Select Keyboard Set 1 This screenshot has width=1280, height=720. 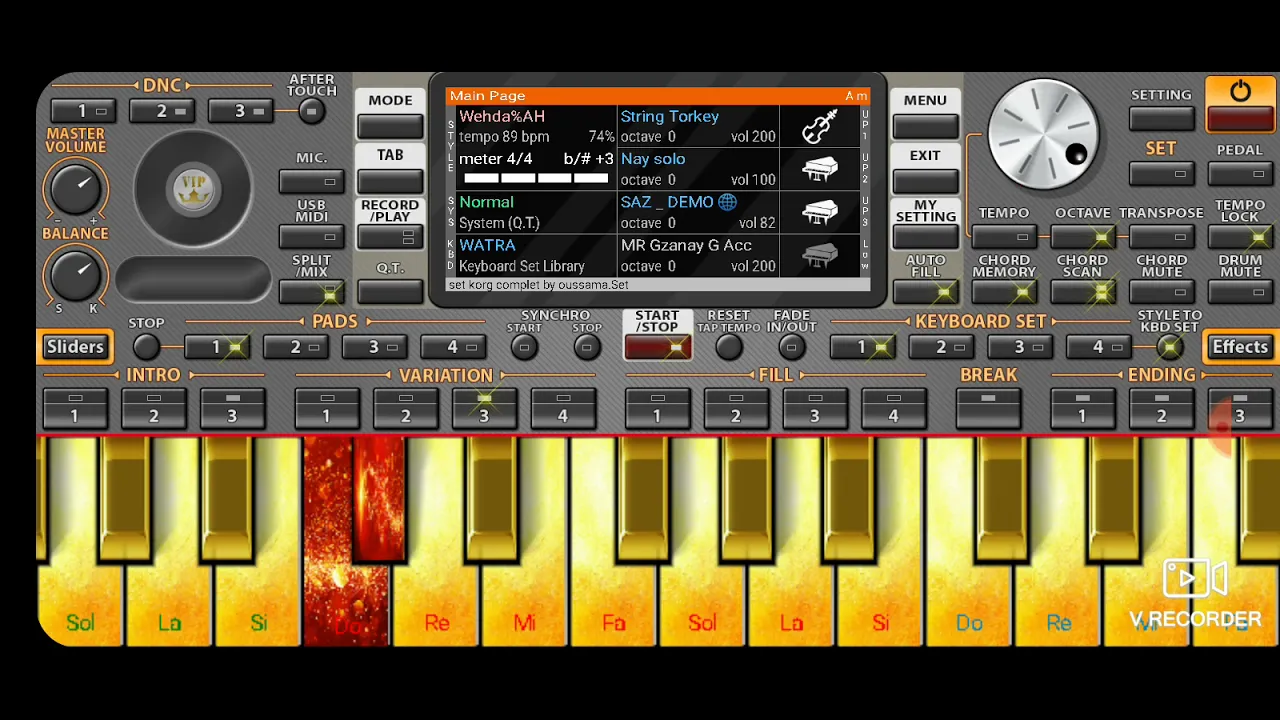click(x=863, y=347)
